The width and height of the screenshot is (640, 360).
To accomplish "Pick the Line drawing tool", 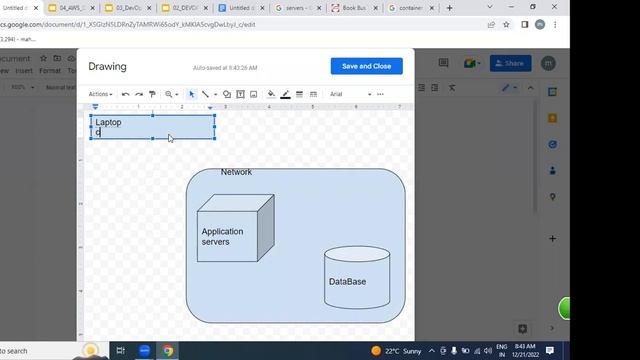I will [205, 94].
